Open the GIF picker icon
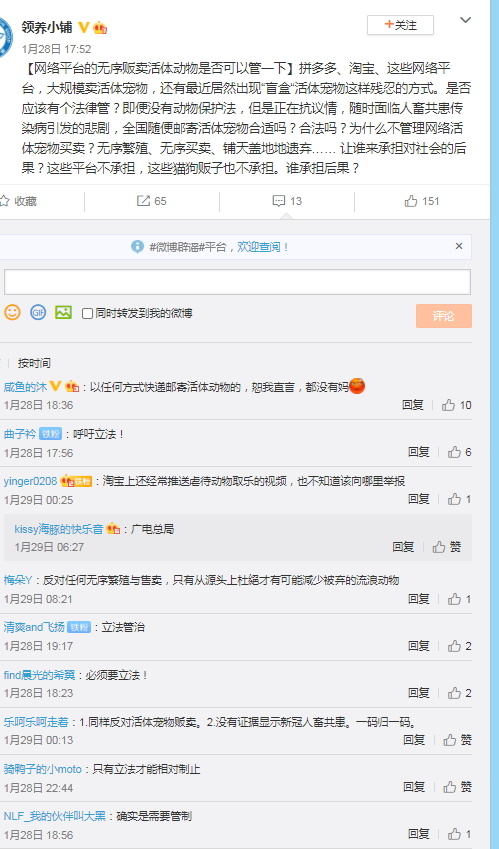The height and width of the screenshot is (849, 499). 38,312
